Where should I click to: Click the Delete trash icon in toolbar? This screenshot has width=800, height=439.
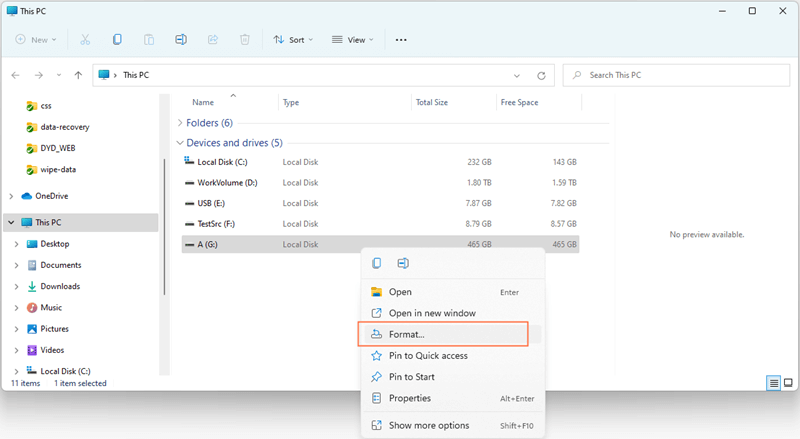click(x=245, y=40)
